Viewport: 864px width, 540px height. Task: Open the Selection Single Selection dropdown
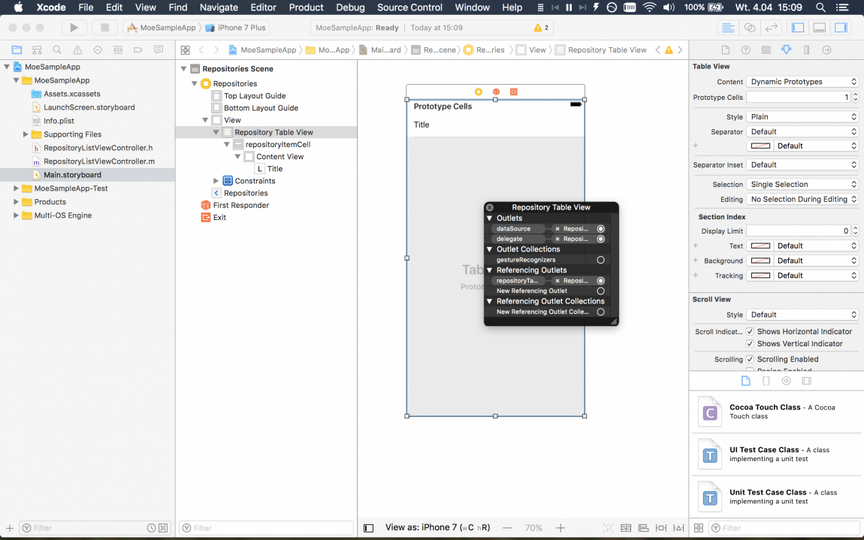pyautogui.click(x=803, y=184)
